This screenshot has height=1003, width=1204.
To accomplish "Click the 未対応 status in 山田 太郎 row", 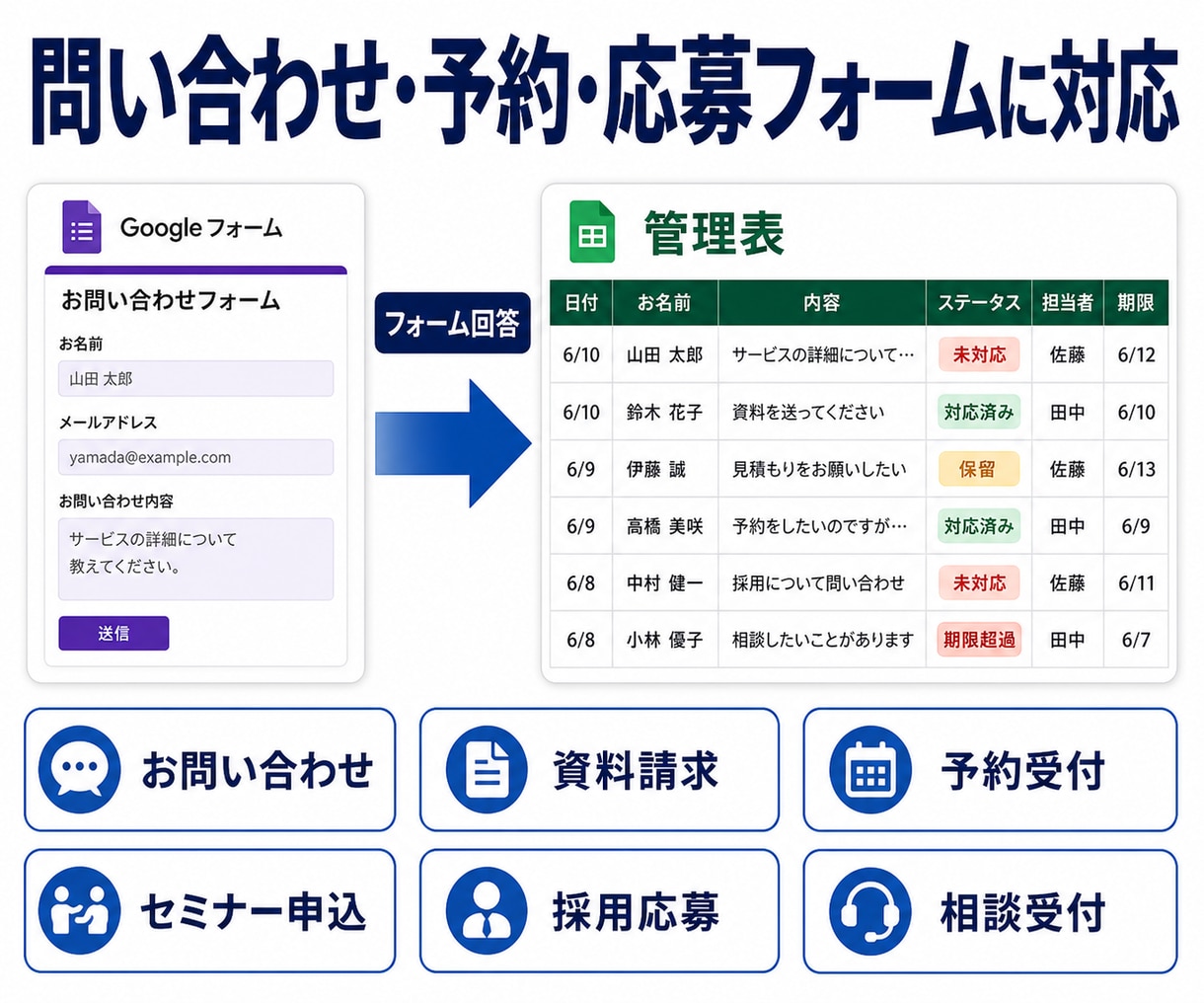I will (x=979, y=354).
